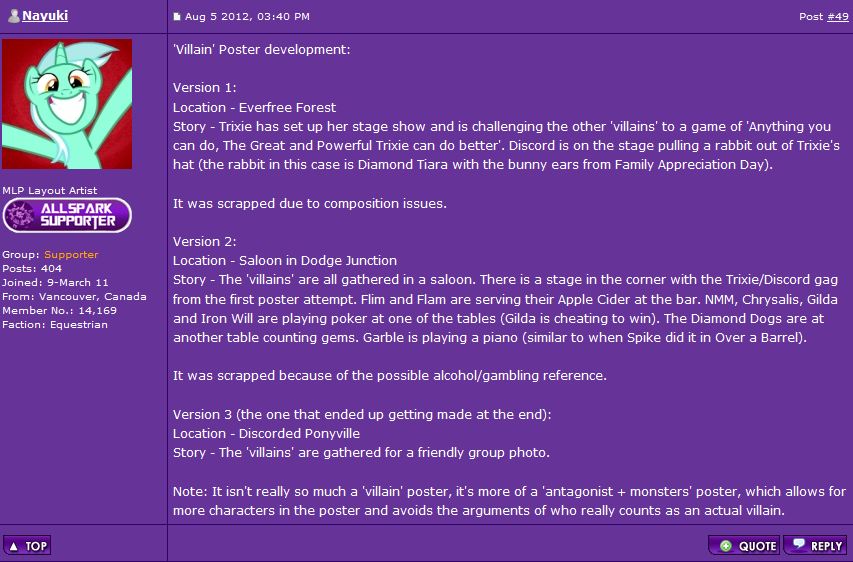Image resolution: width=853 pixels, height=562 pixels.
Task: Click the scrapped due to composition issues sentence
Action: 309,203
